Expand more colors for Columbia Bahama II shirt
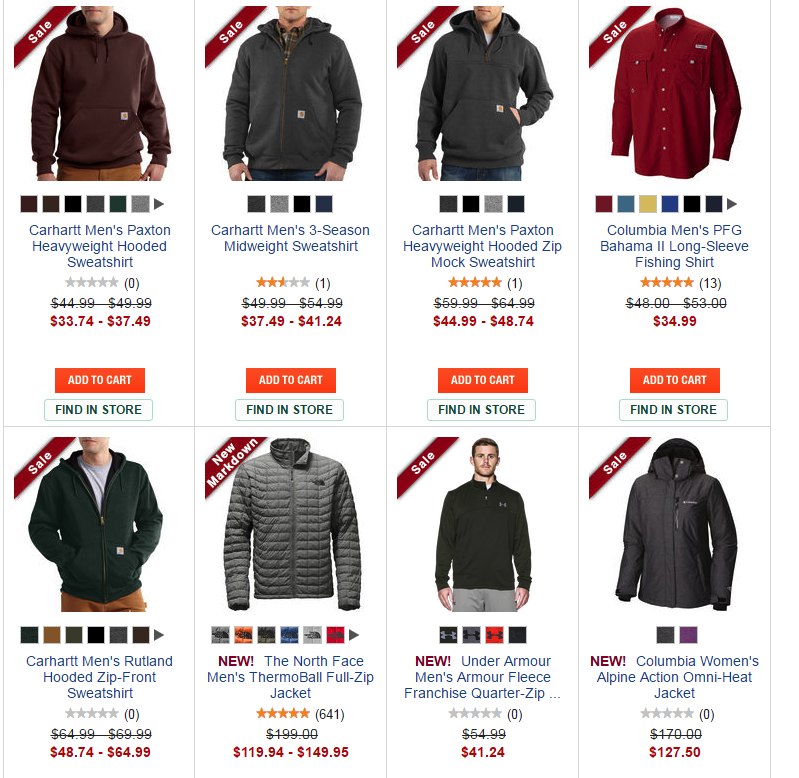The image size is (799, 778). tap(732, 204)
